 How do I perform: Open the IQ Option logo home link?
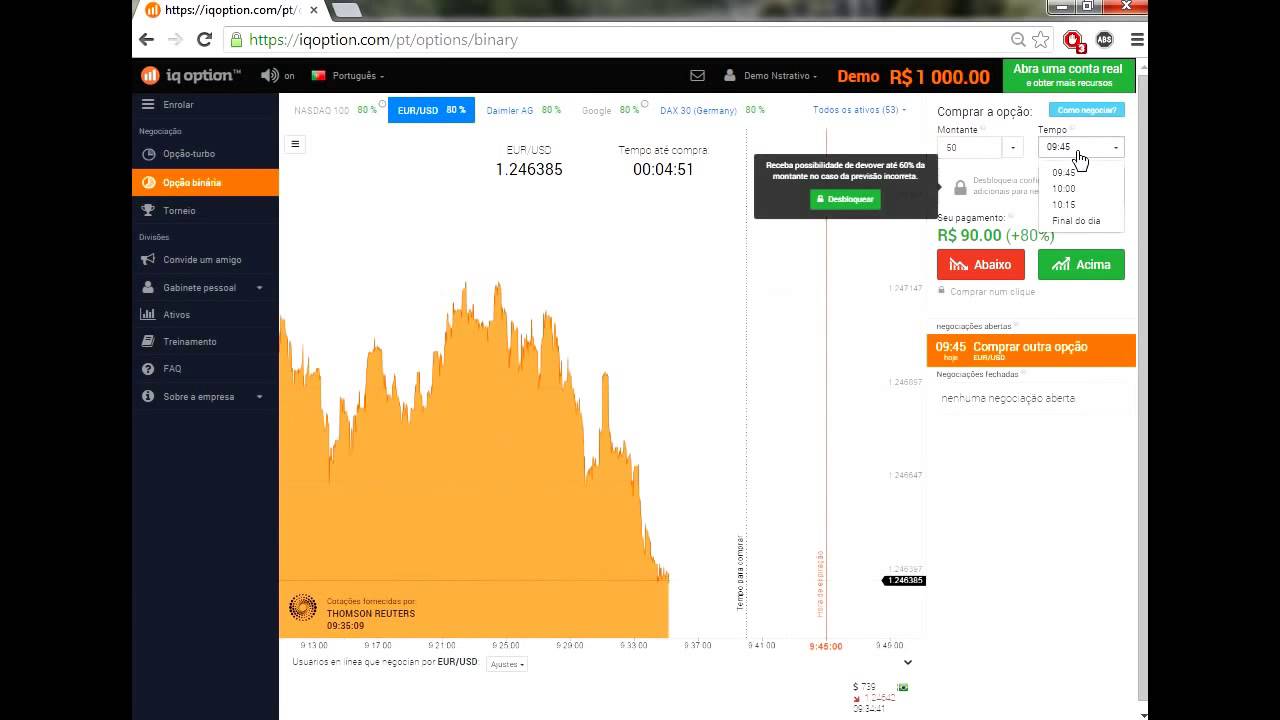[191, 75]
